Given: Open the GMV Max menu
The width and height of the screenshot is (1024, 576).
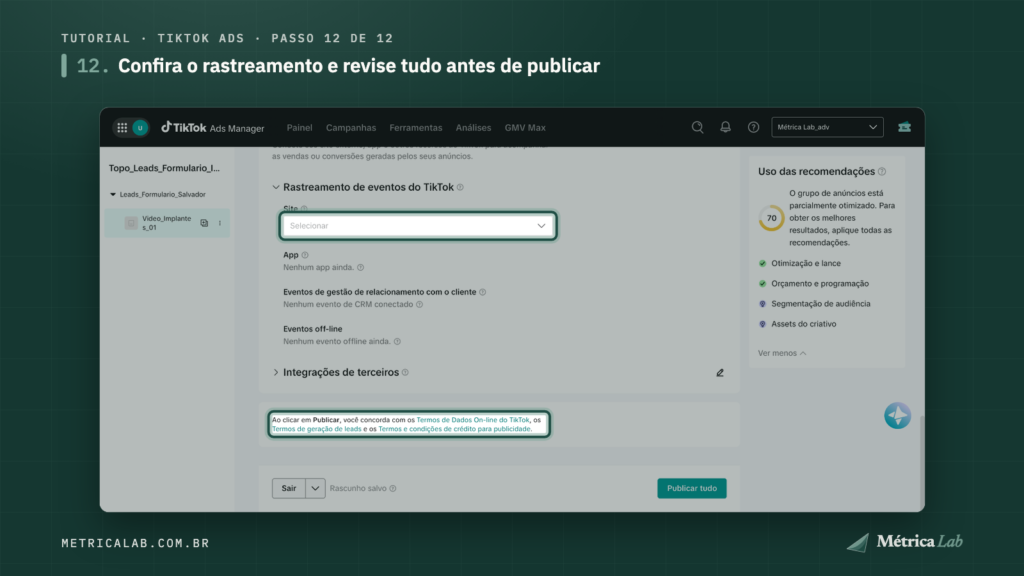Looking at the screenshot, I should (525, 128).
